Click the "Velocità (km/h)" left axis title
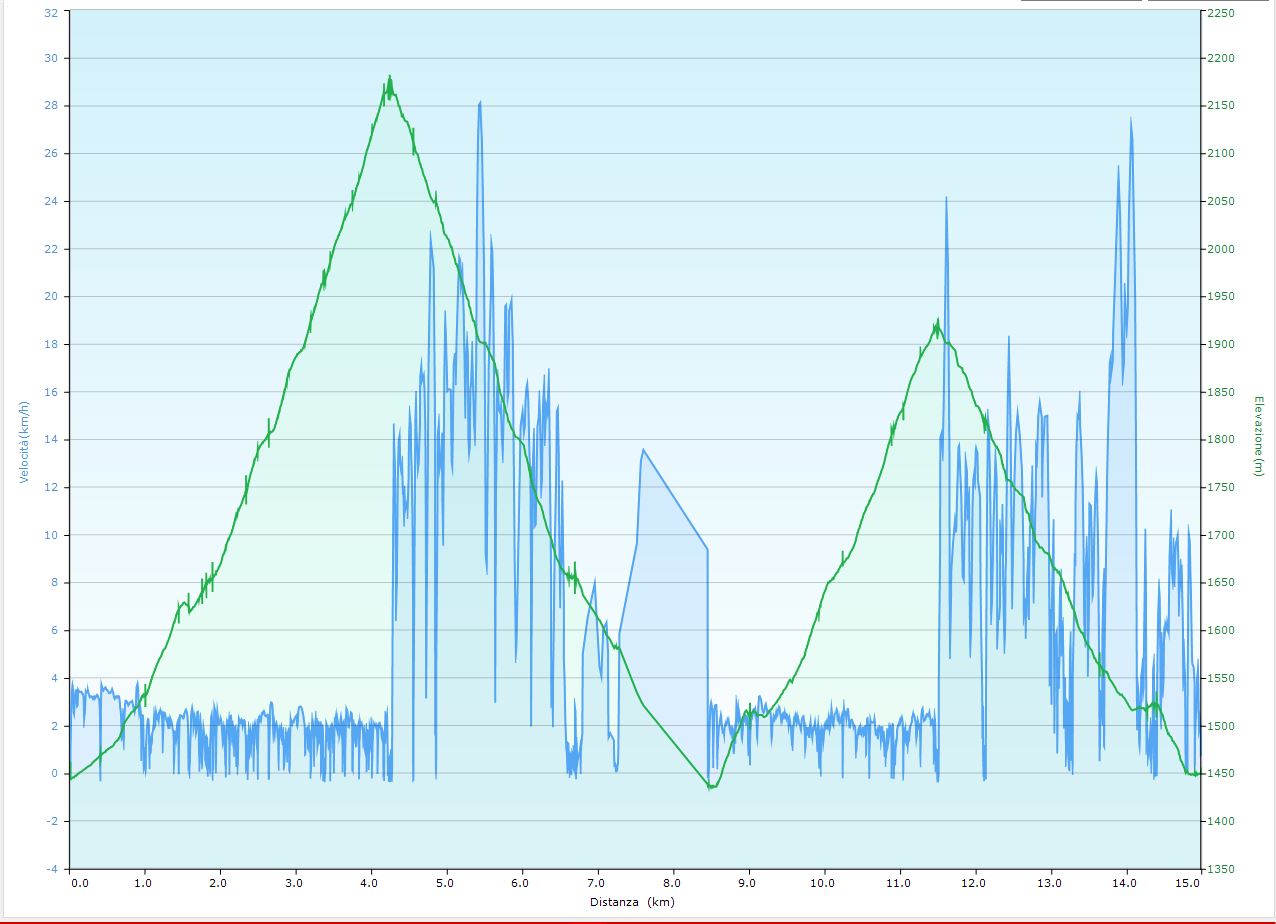The image size is (1276, 924). tap(24, 441)
